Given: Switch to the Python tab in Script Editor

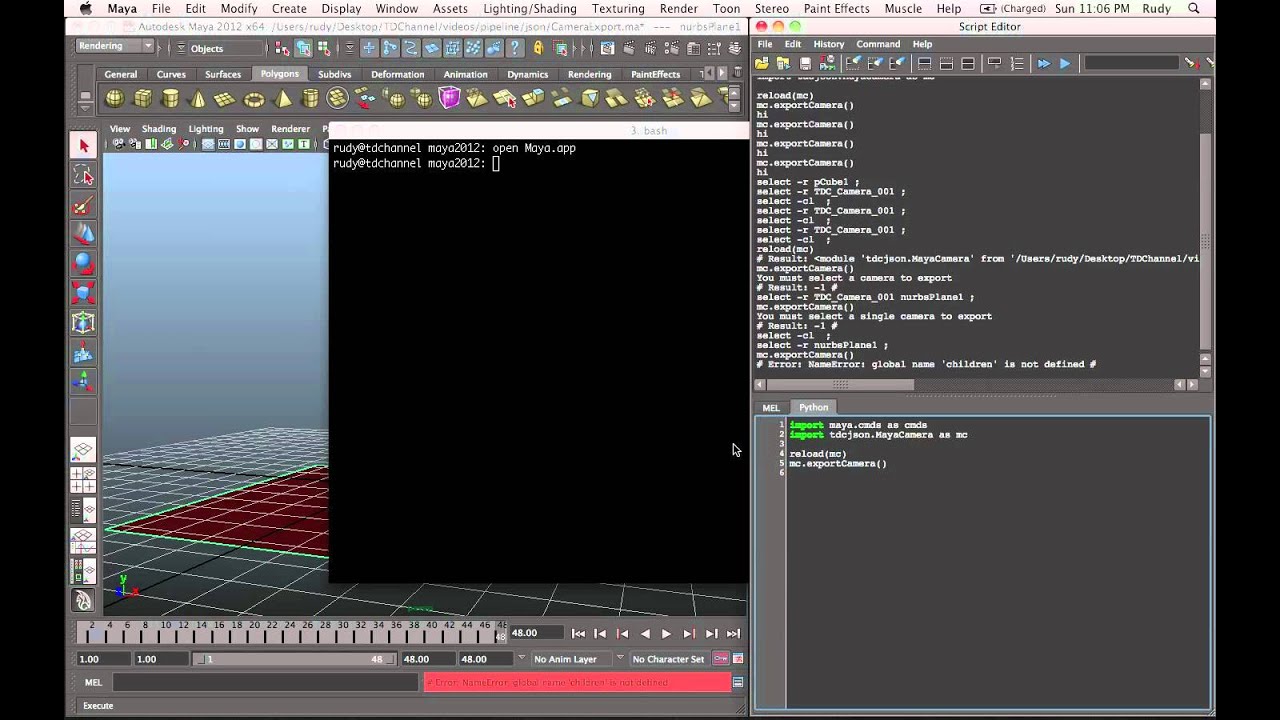Looking at the screenshot, I should [x=813, y=407].
